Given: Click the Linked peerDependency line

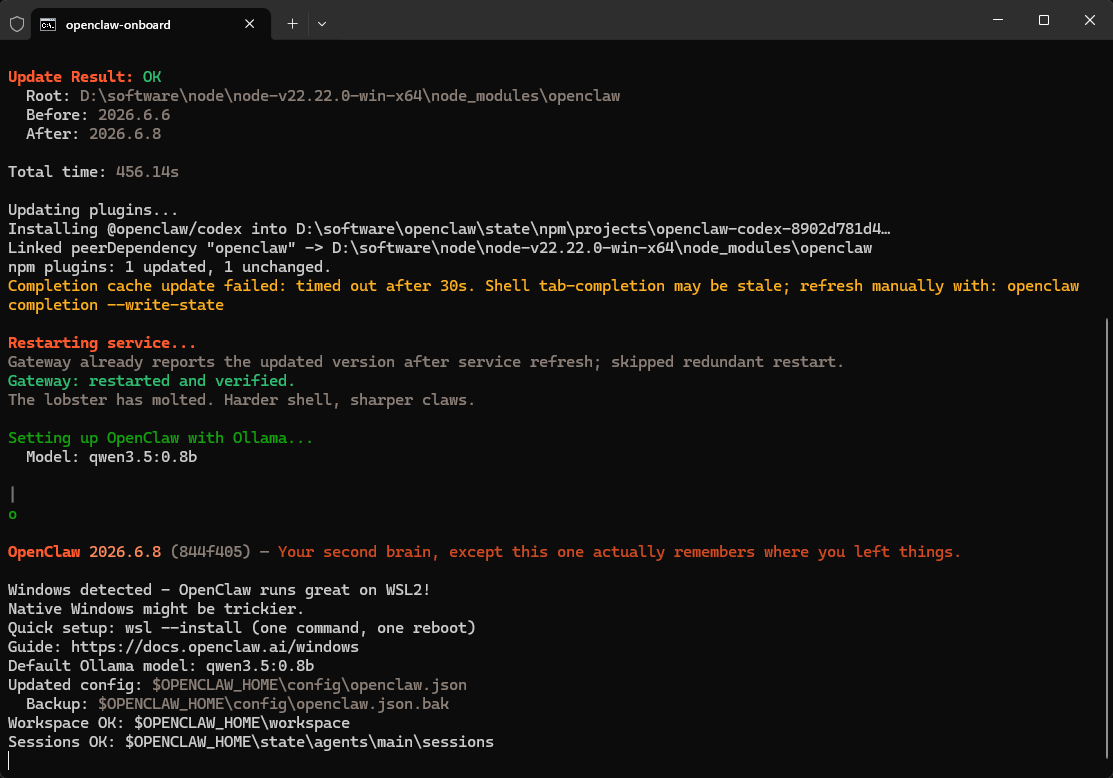Looking at the screenshot, I should [440, 248].
